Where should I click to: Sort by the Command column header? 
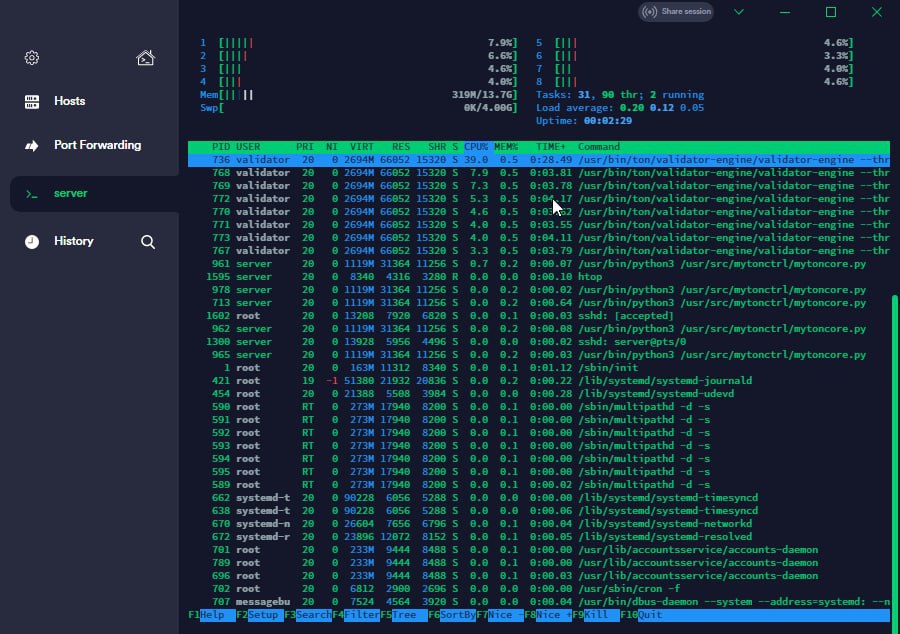[599, 147]
